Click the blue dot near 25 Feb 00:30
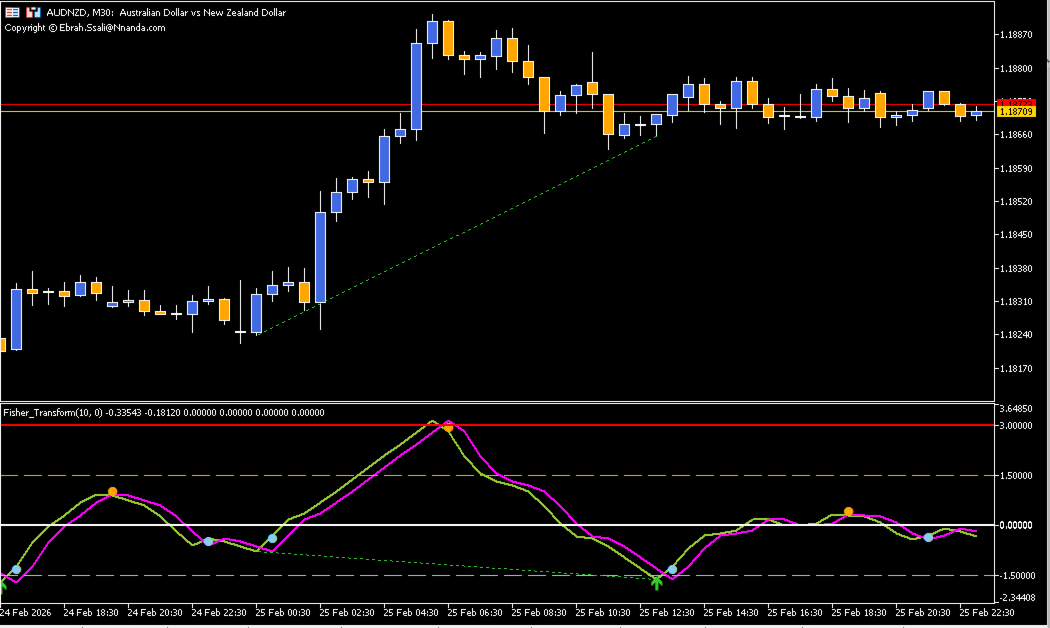 (273, 538)
